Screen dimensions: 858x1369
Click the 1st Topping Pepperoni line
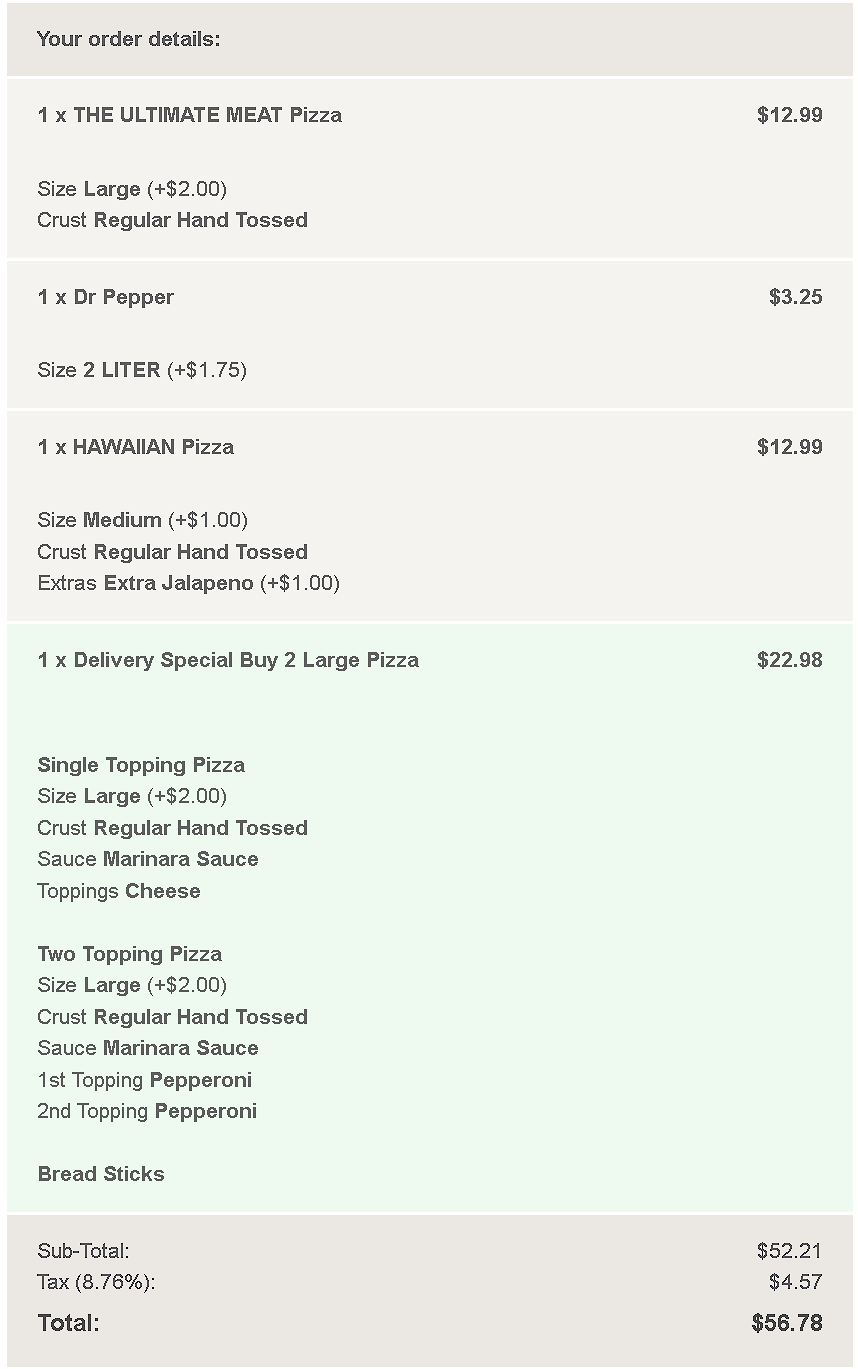144,1080
